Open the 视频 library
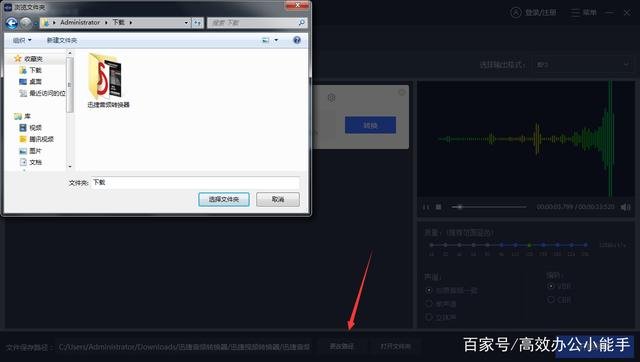The image size is (640, 362). [x=31, y=128]
